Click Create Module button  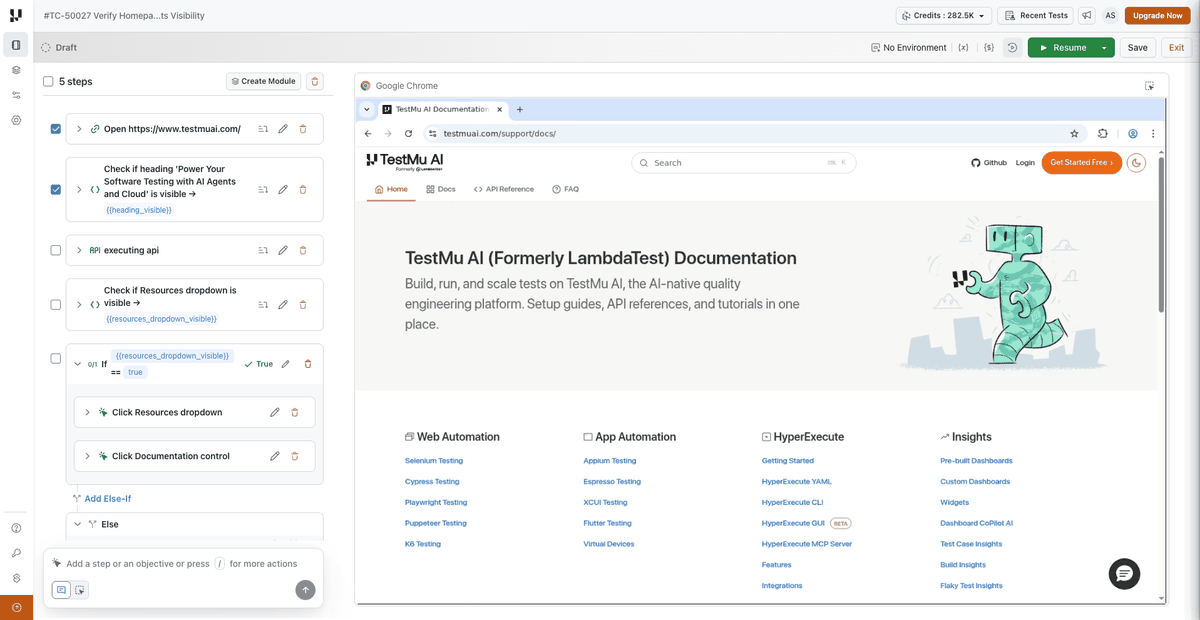[x=263, y=81]
